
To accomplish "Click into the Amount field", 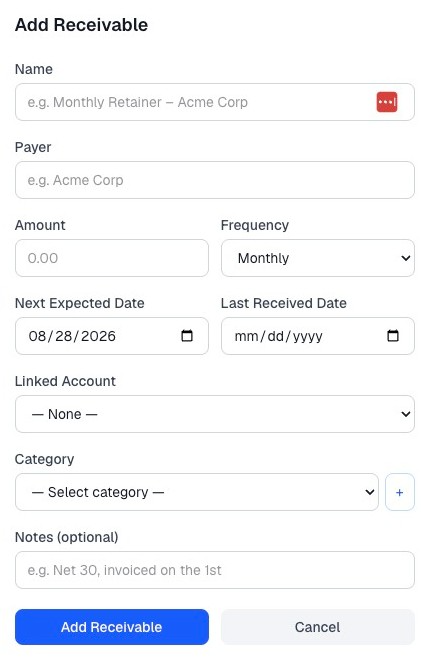I will tap(112, 258).
